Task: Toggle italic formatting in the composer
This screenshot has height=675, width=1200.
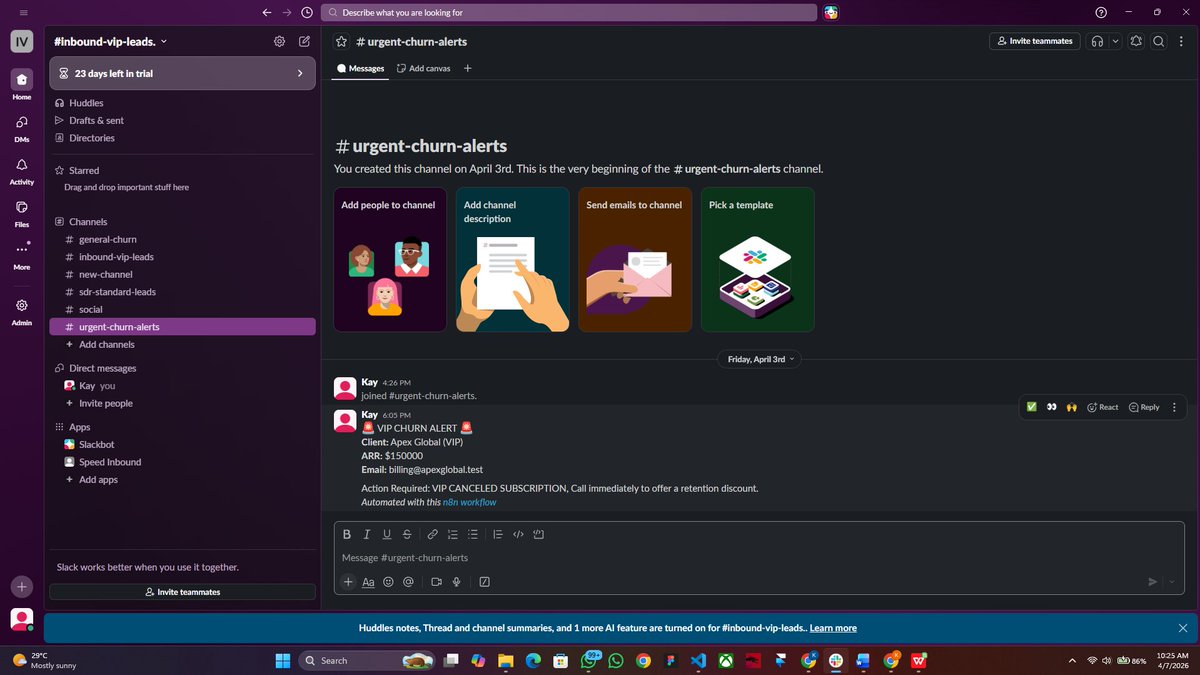Action: click(367, 534)
